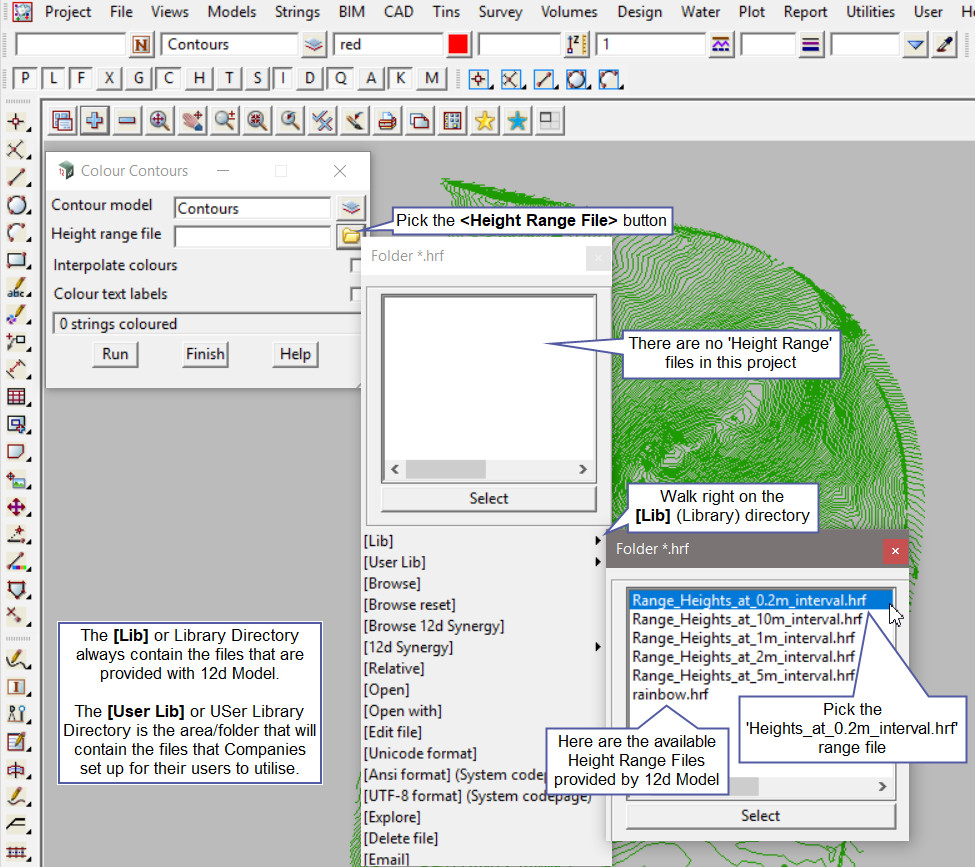Click the yellow star favourites icon

point(485,121)
